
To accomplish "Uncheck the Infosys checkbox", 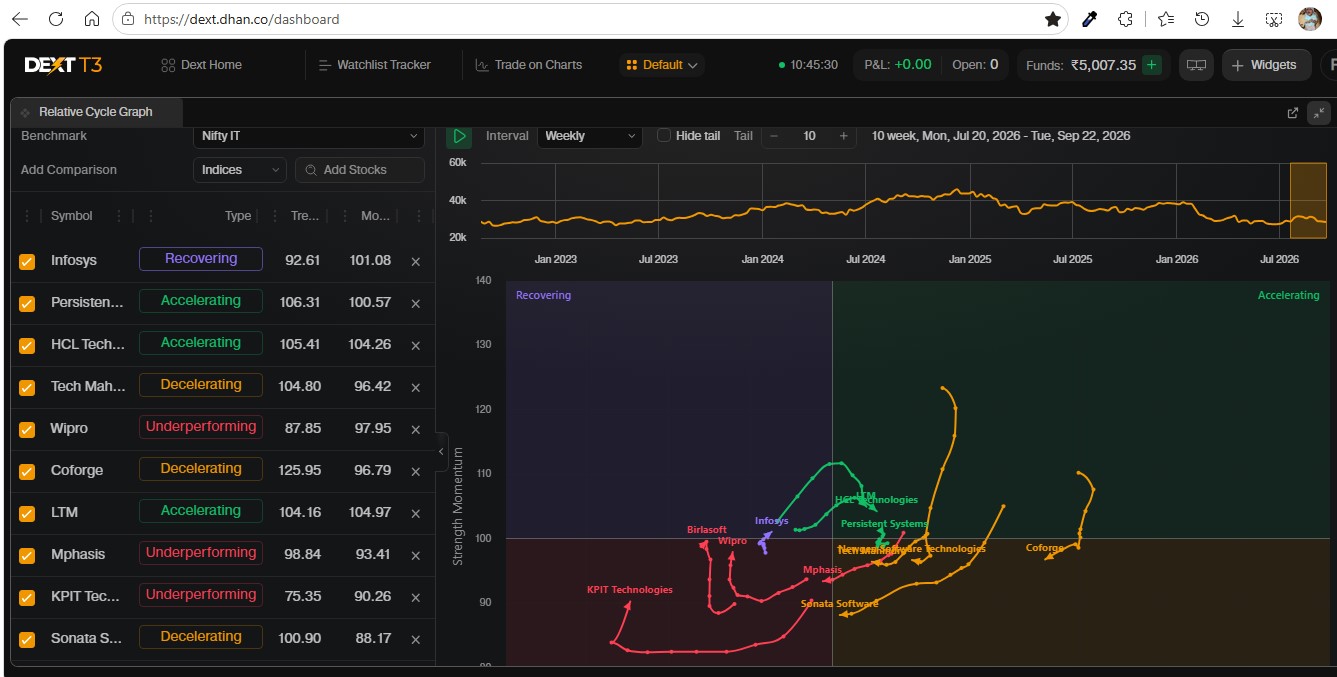I will coord(27,261).
